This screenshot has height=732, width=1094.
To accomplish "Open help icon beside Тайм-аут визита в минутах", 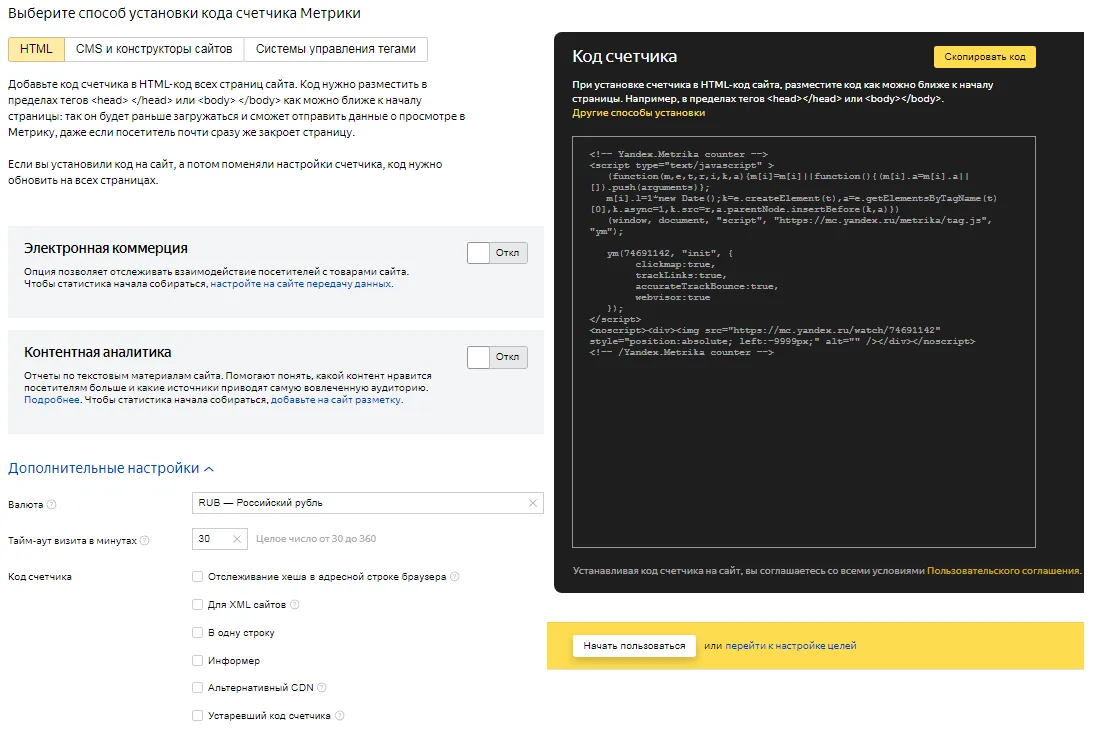I will 144,541.
